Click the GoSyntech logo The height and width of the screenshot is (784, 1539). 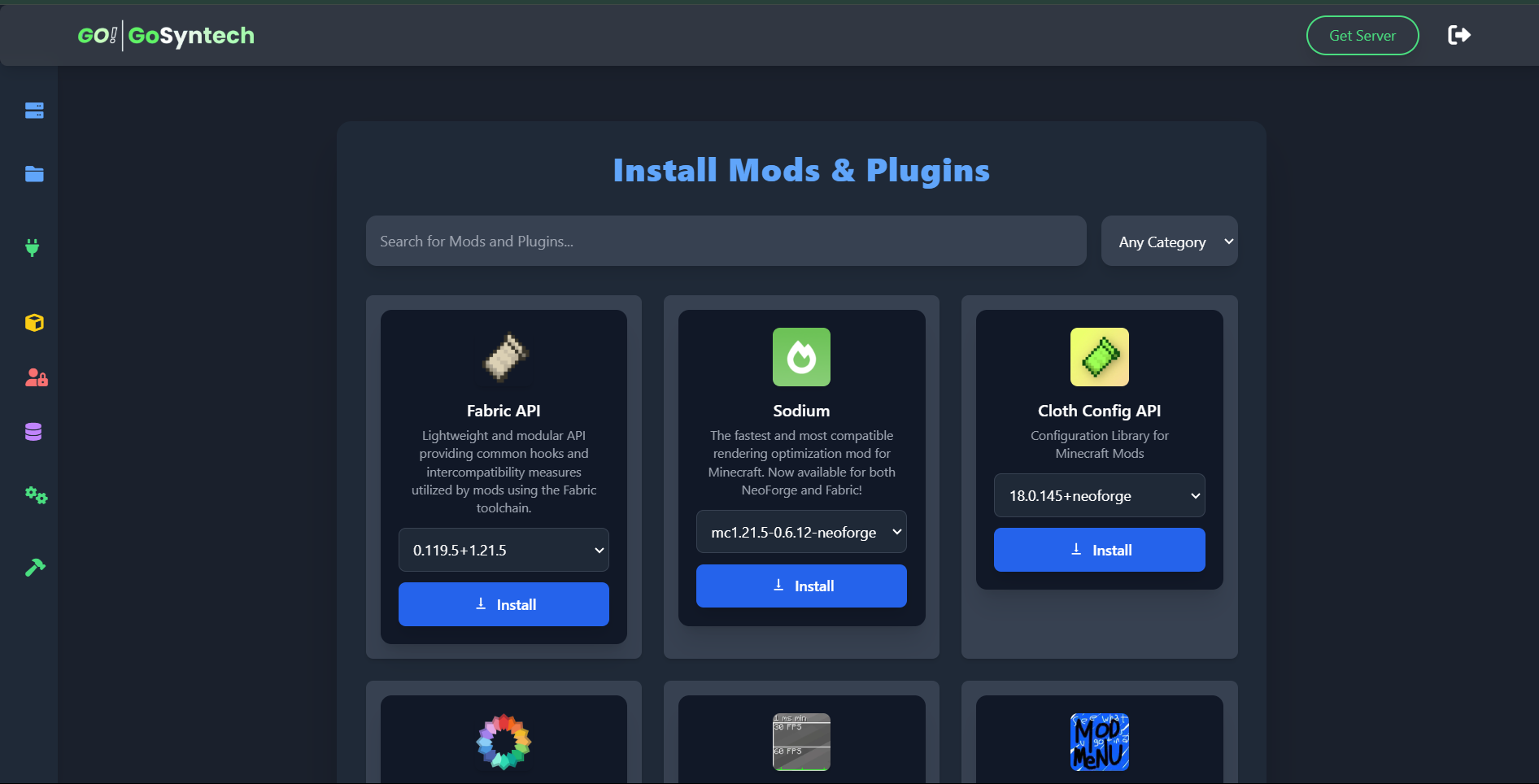166,36
